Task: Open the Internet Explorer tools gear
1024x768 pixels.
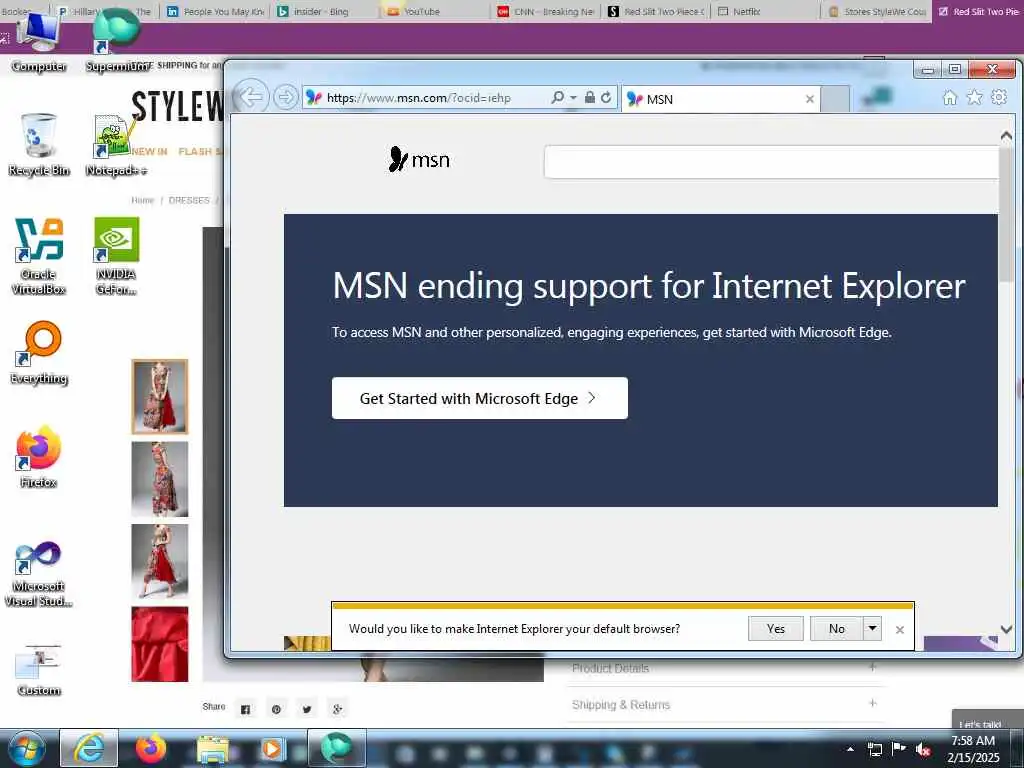Action: pos(999,98)
